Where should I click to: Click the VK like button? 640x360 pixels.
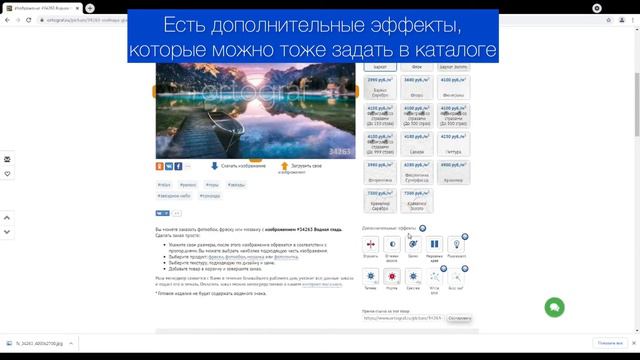tap(162, 213)
